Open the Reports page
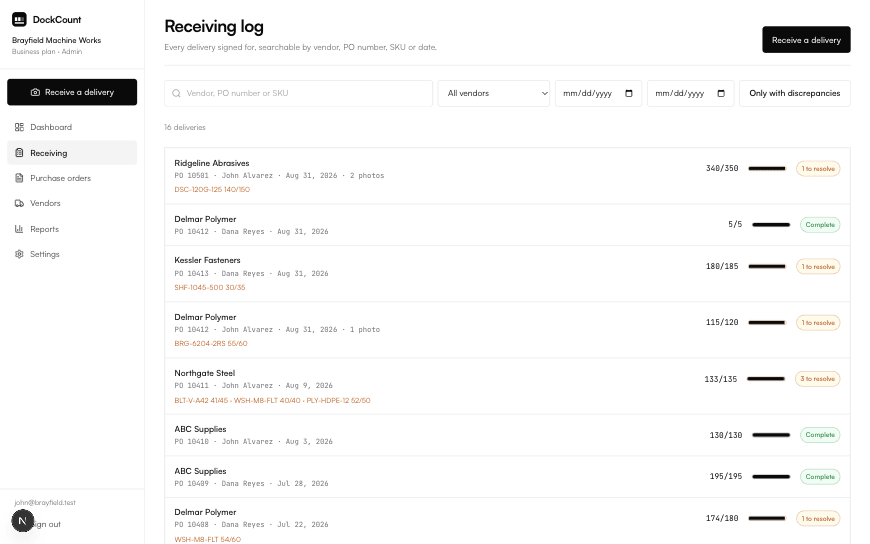Viewport: 870px width, 544px height. pyautogui.click(x=72, y=229)
